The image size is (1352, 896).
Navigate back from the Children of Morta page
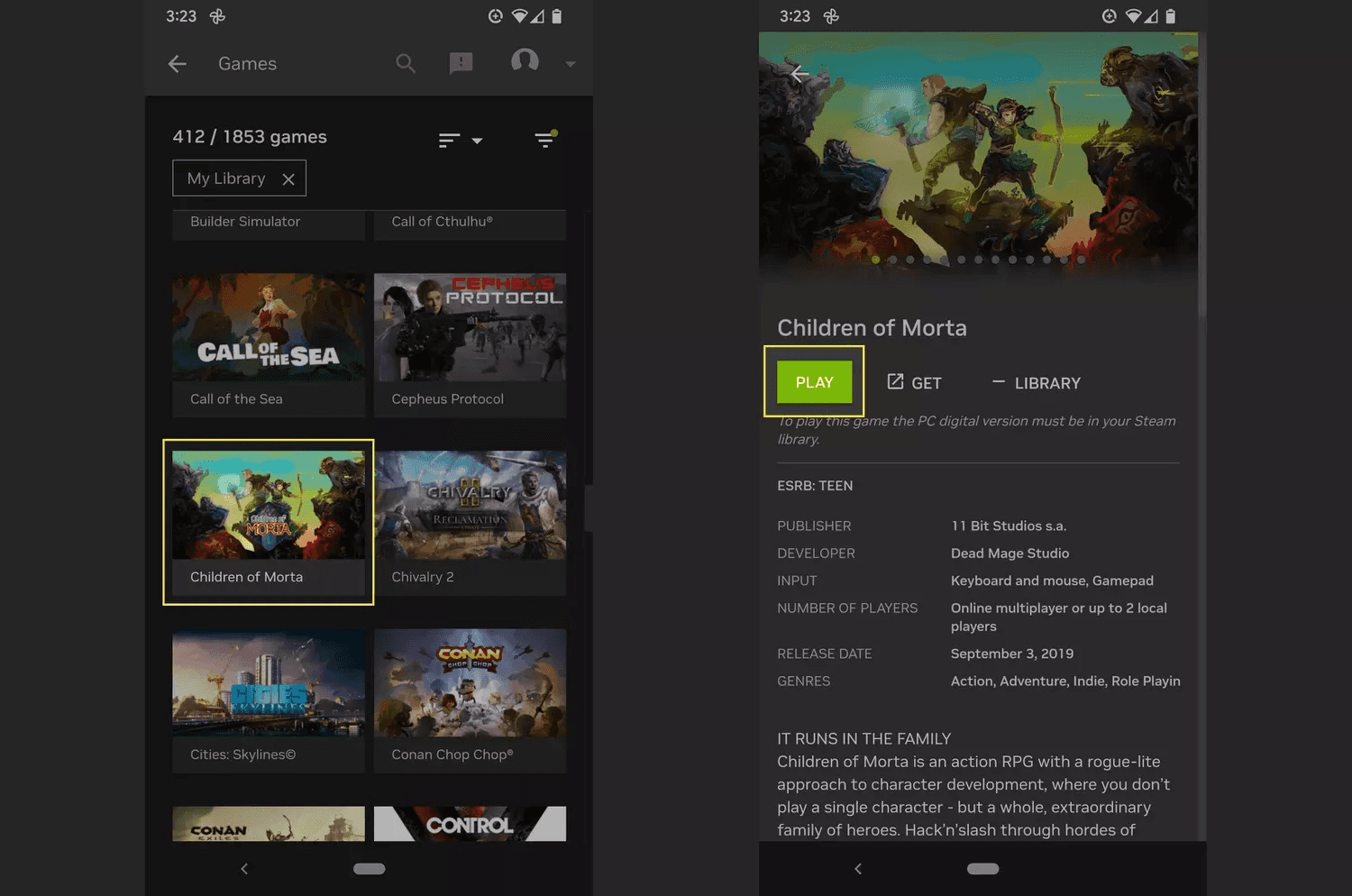coord(799,74)
